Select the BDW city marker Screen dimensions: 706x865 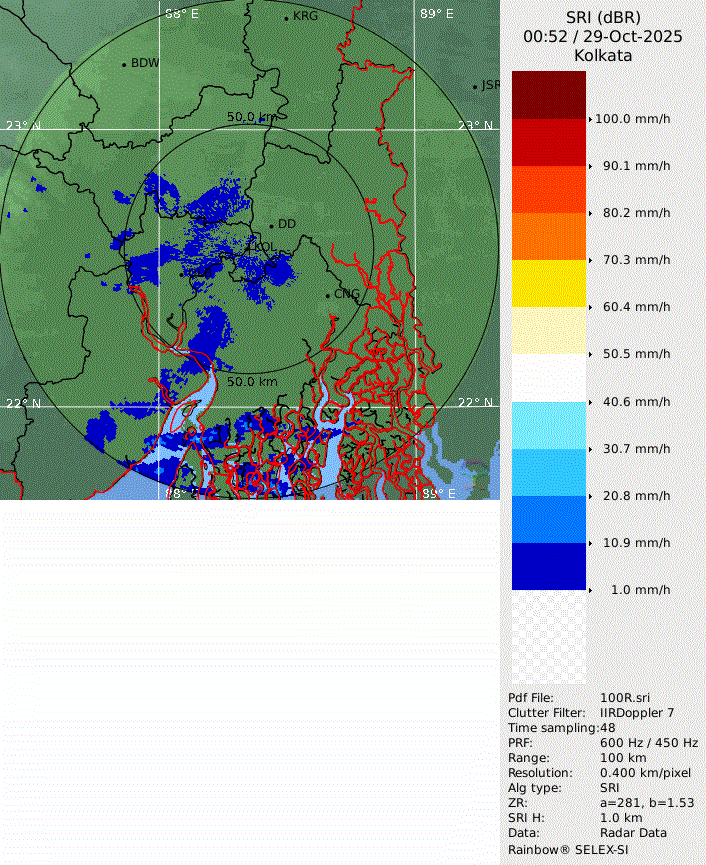coord(124,65)
